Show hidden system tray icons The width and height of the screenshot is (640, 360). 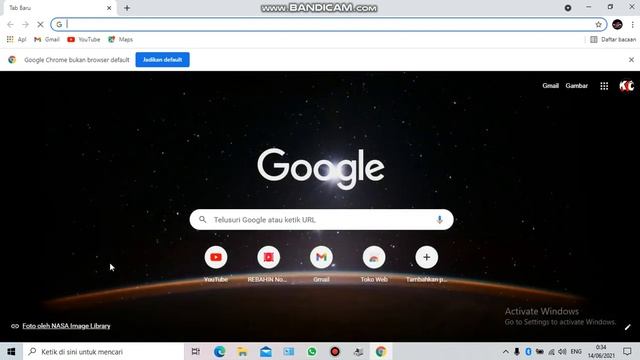(505, 351)
